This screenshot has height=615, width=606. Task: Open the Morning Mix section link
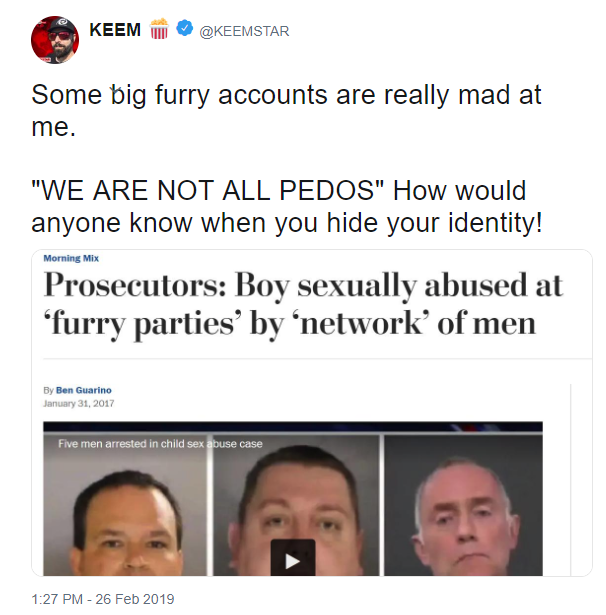point(71,258)
